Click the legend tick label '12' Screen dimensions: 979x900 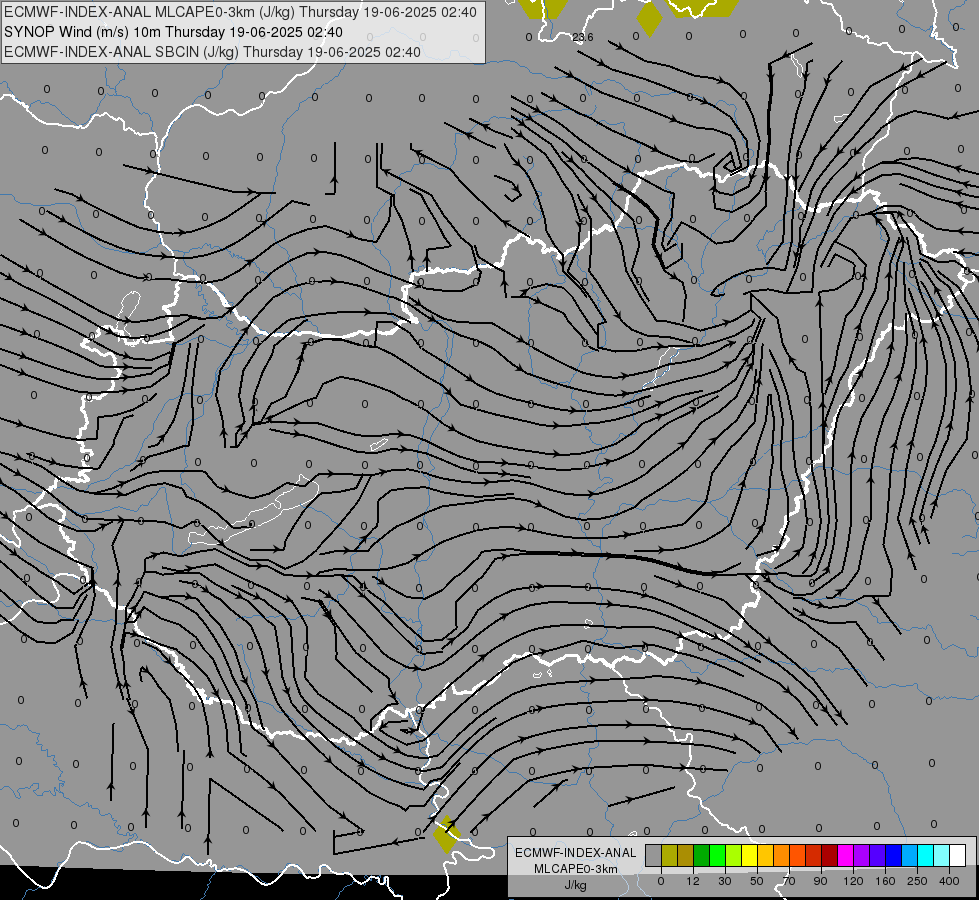[693, 881]
